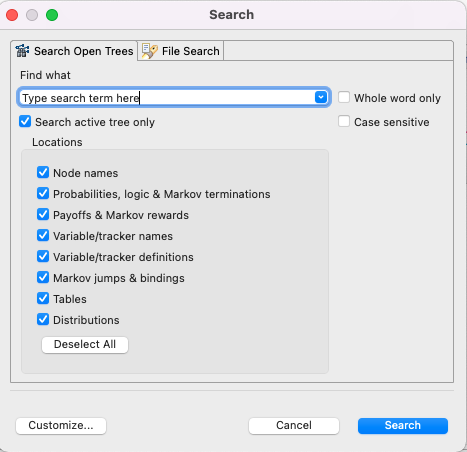467x452 pixels.
Task: Enable Case sensitive matching
Action: point(344,121)
